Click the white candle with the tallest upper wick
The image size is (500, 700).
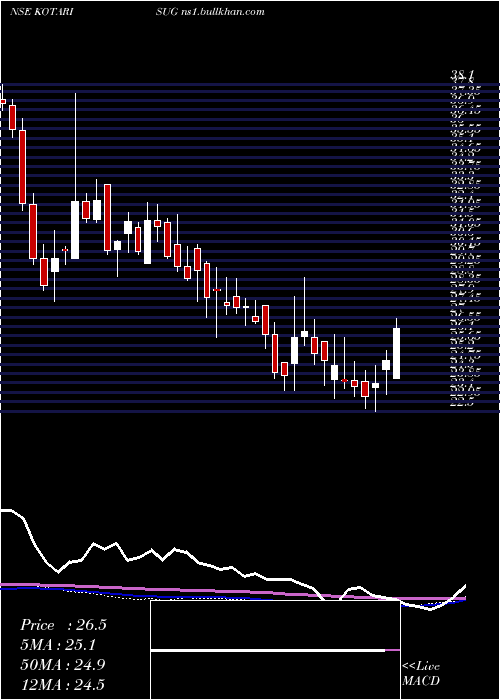(75, 230)
